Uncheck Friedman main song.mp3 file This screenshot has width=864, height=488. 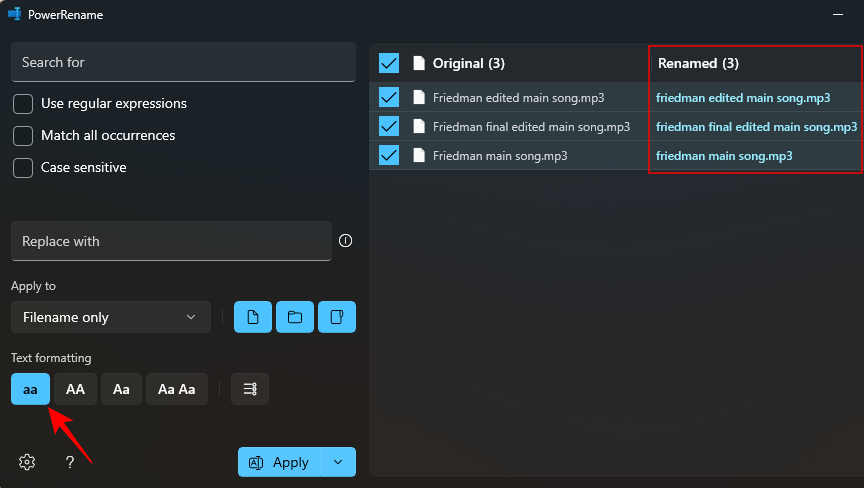point(389,155)
